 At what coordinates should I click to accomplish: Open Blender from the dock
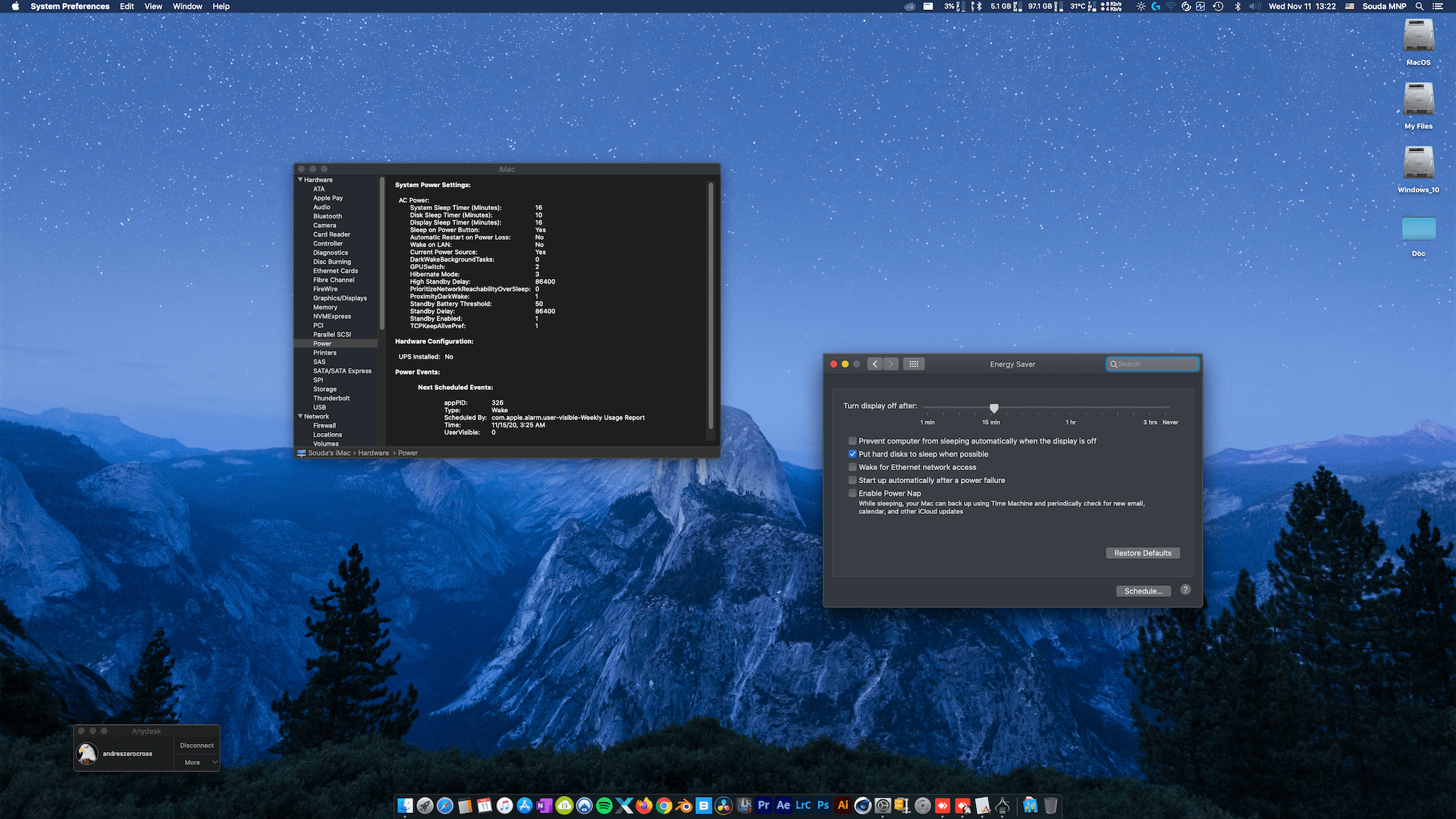click(684, 806)
